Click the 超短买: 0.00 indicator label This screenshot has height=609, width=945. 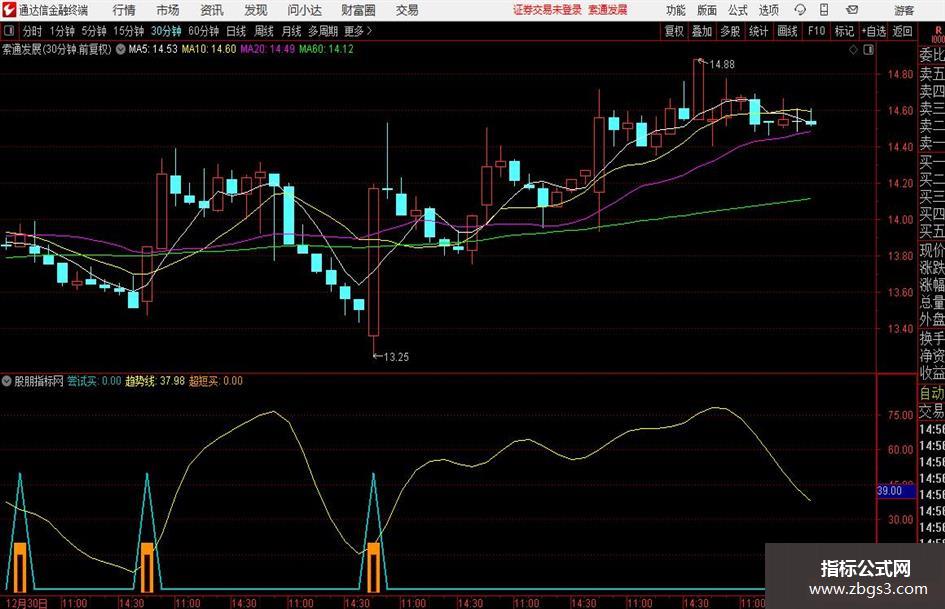point(216,381)
